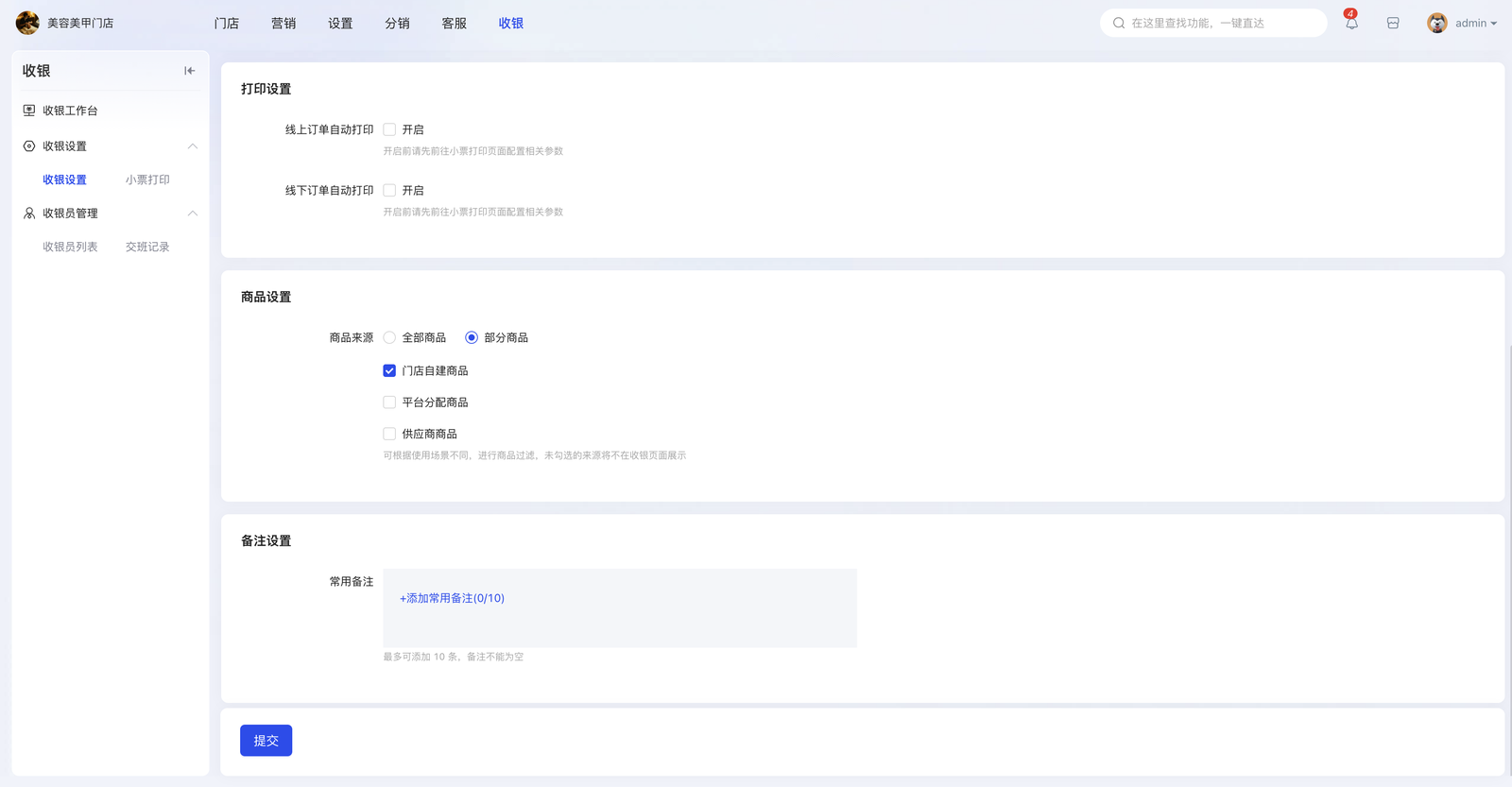Click the +添加常用备注 link

452,598
